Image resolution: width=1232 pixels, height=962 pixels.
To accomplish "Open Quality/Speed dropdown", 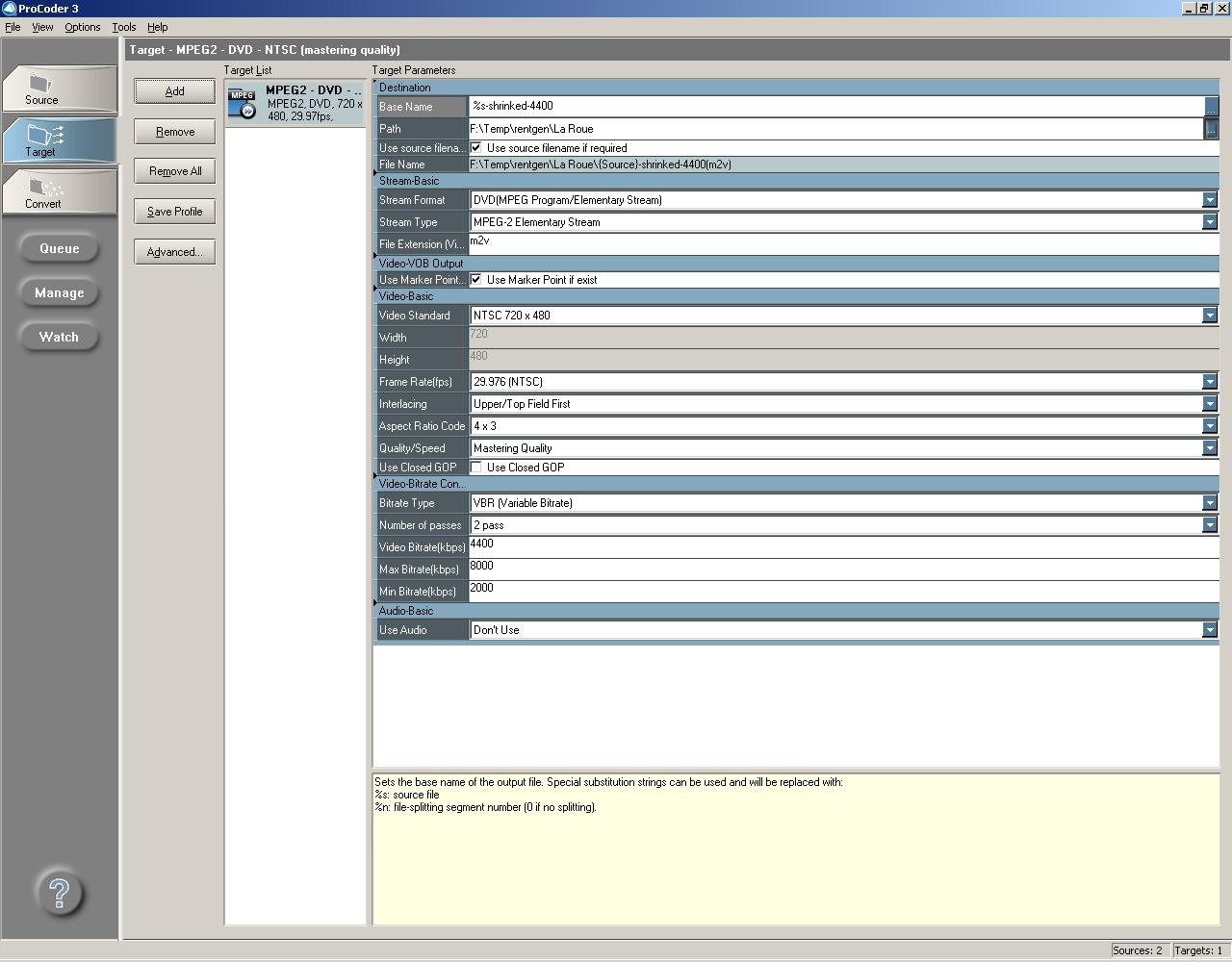I will click(x=1210, y=448).
